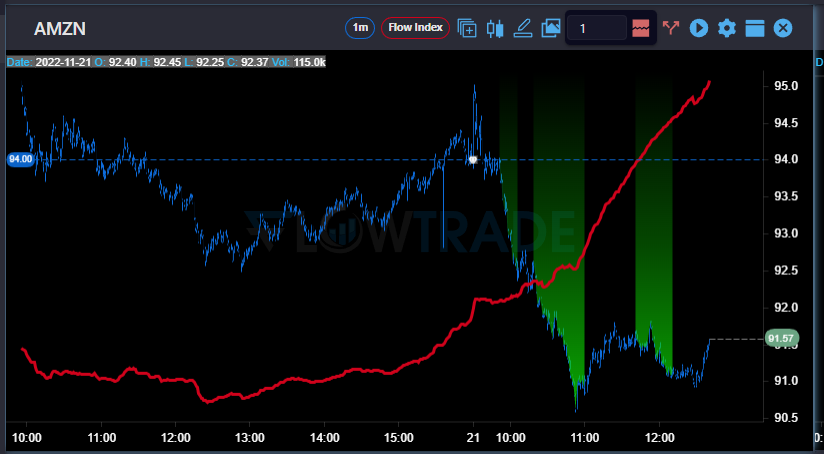The image size is (824, 454).
Task: Select the 94.00 price level label
Action: click(x=20, y=160)
